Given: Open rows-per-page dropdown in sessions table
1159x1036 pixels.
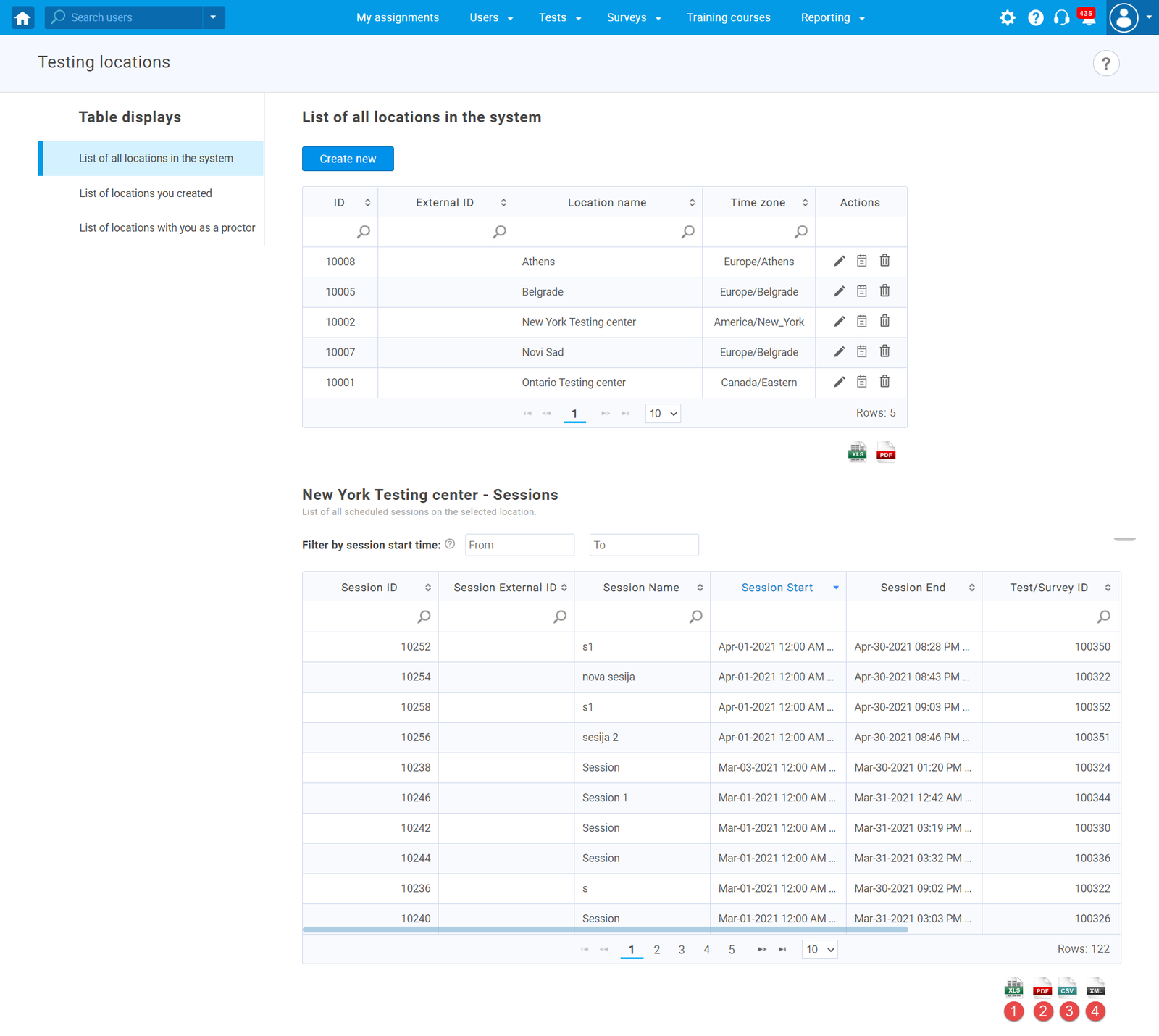Looking at the screenshot, I should pyautogui.click(x=819, y=949).
